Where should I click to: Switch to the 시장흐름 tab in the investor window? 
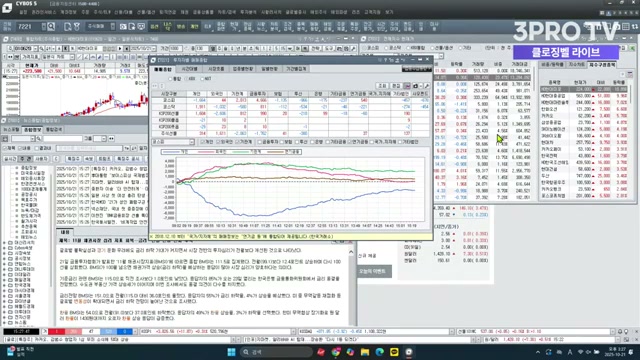click(216, 69)
